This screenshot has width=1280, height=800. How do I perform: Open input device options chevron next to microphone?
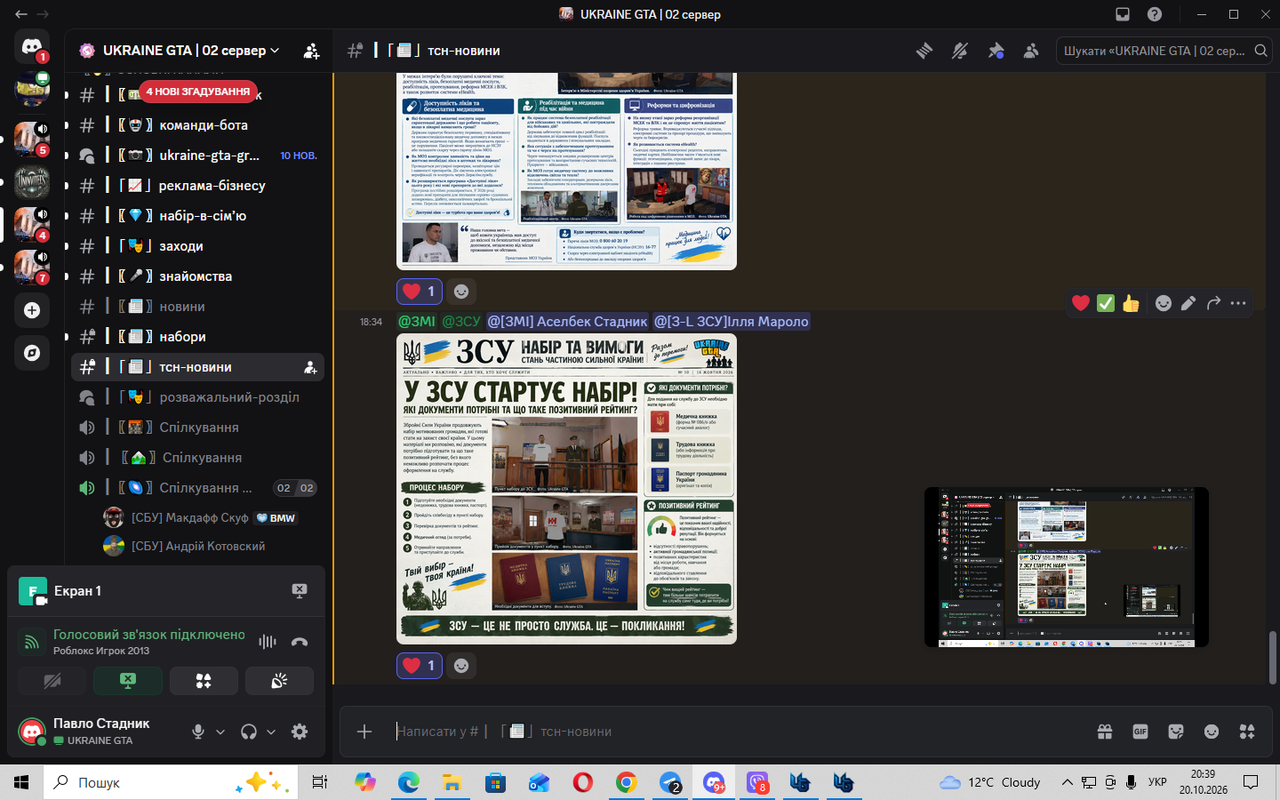(220, 732)
